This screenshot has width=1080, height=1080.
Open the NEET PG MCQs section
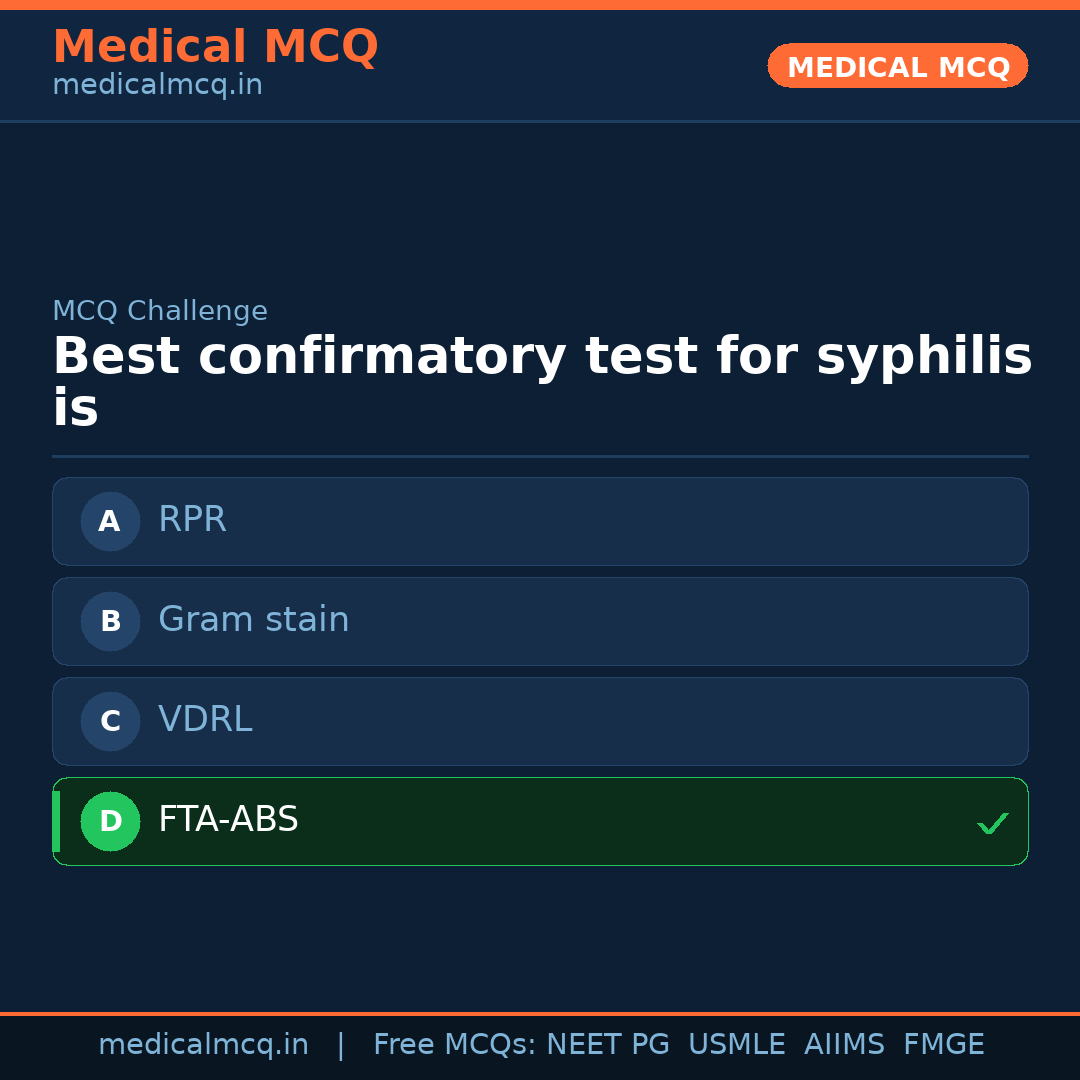[607, 1044]
